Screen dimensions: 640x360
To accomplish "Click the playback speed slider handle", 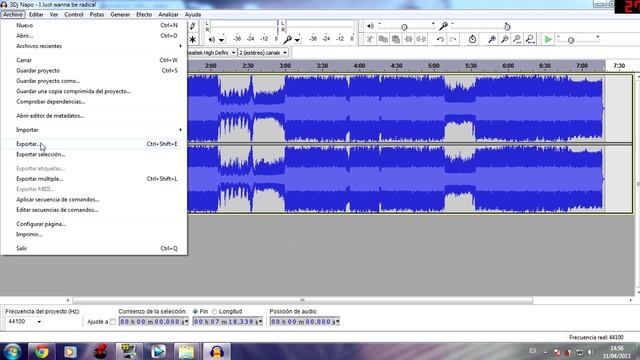I will point(571,40).
